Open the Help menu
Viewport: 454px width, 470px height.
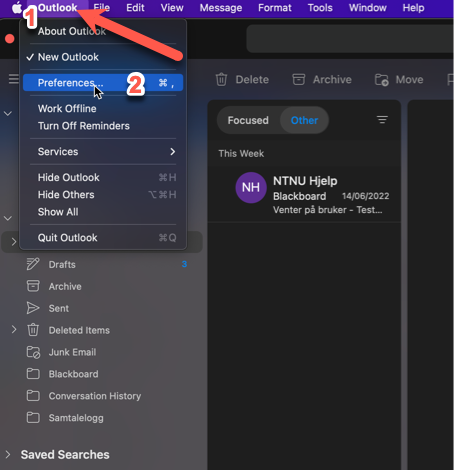coord(413,7)
